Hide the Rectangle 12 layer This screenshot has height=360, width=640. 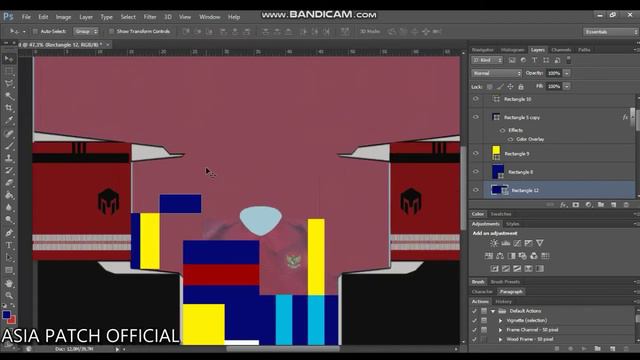(x=476, y=190)
